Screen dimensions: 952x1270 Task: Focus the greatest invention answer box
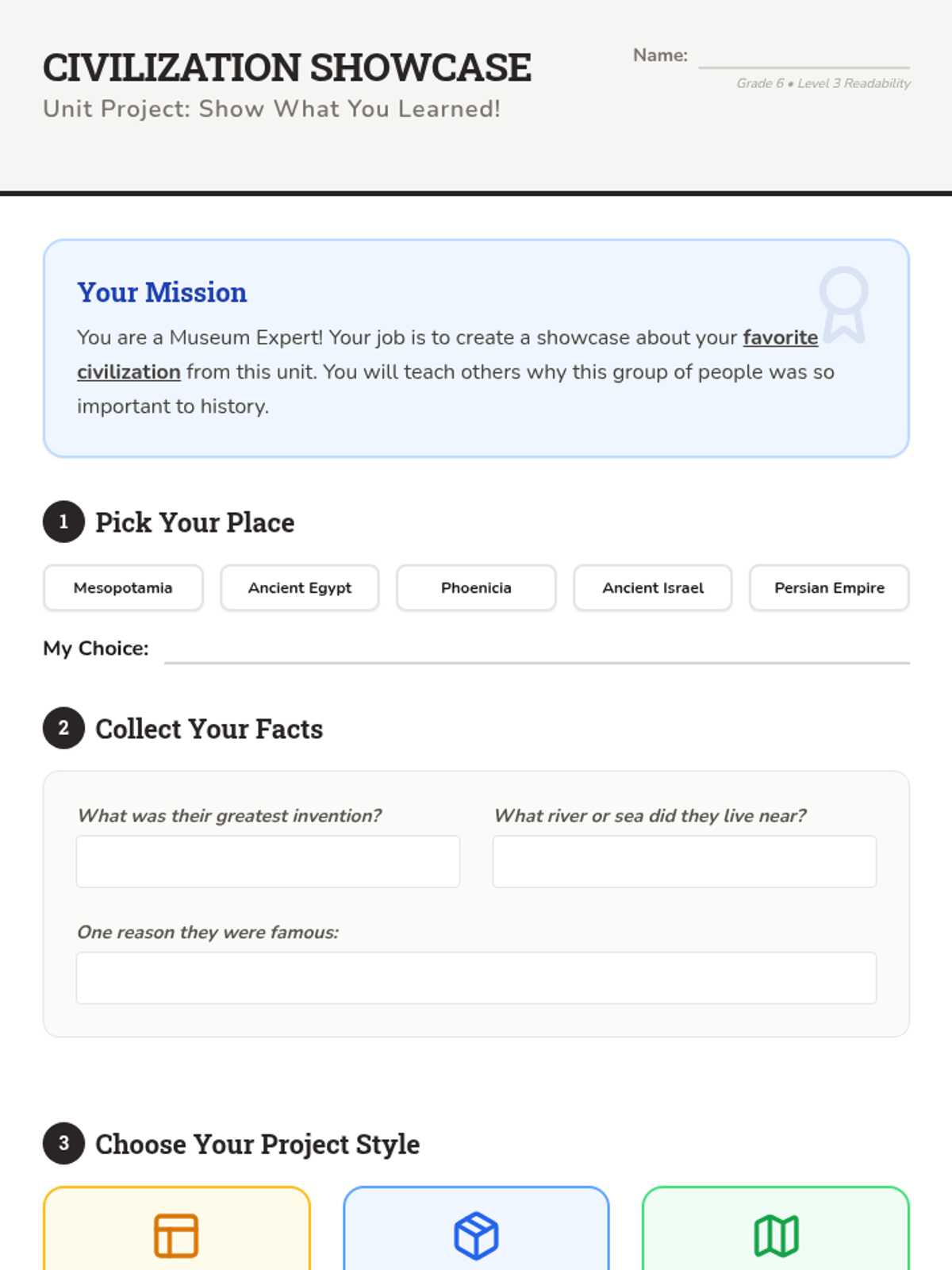pyautogui.click(x=268, y=861)
